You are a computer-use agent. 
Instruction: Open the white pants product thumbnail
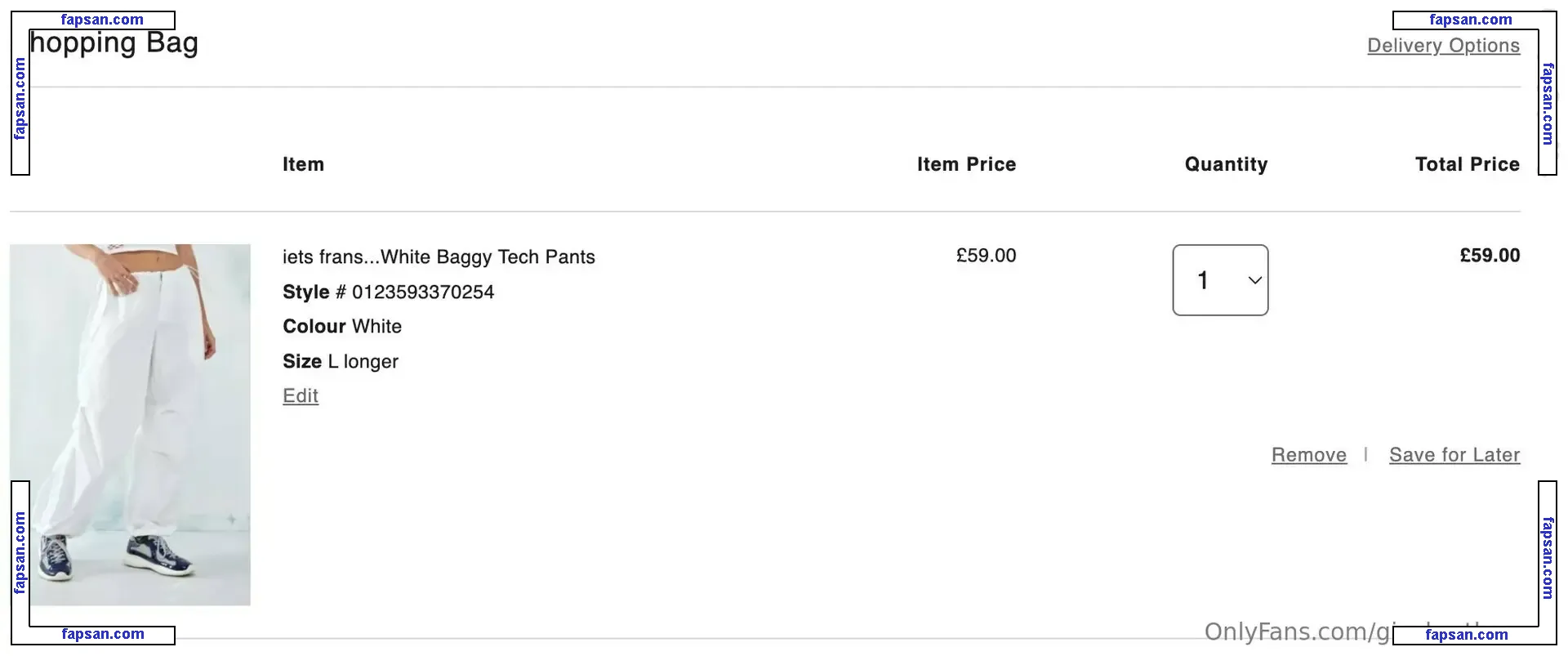pyautogui.click(x=130, y=424)
